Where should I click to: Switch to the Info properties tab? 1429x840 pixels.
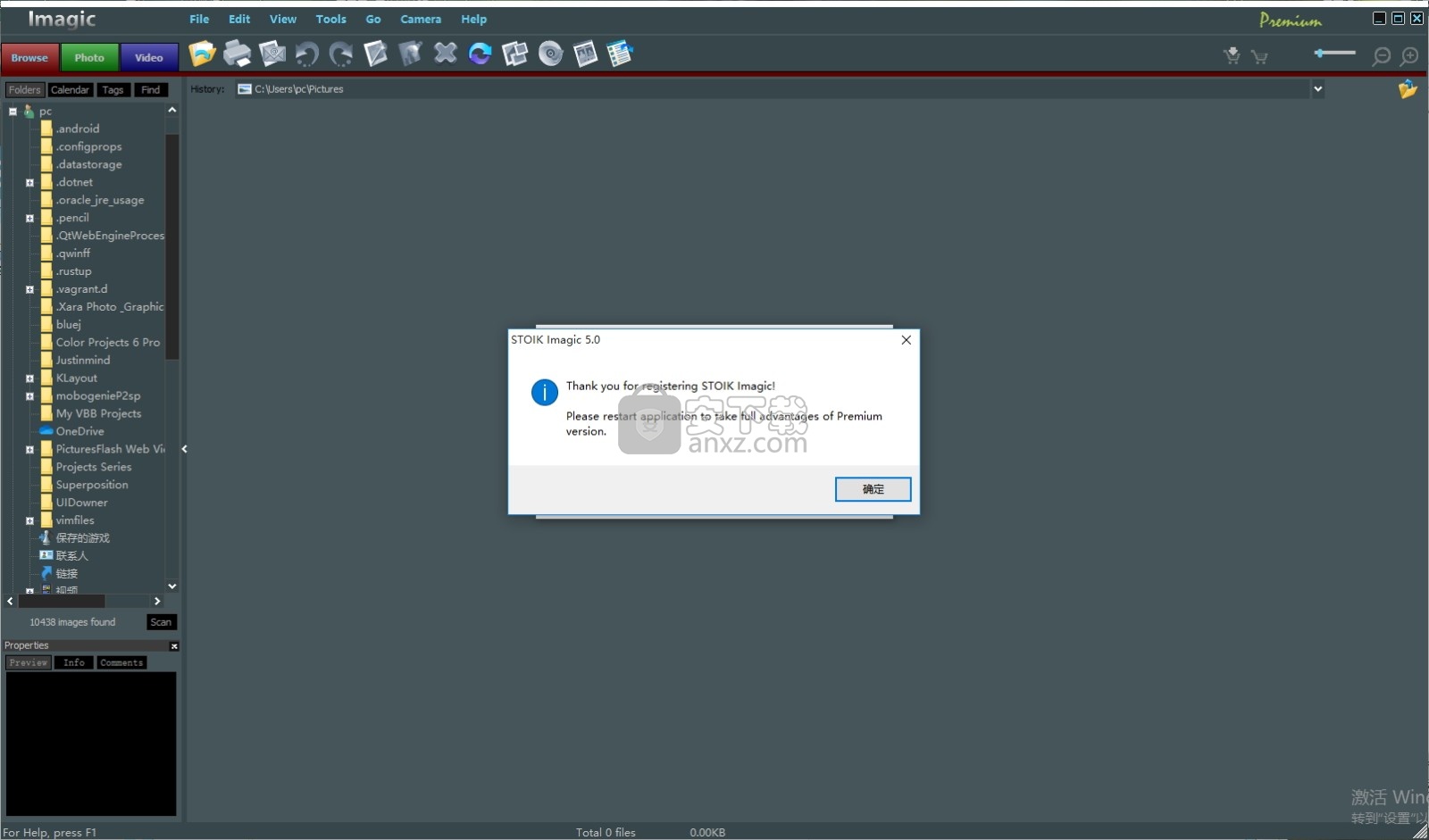coord(74,662)
